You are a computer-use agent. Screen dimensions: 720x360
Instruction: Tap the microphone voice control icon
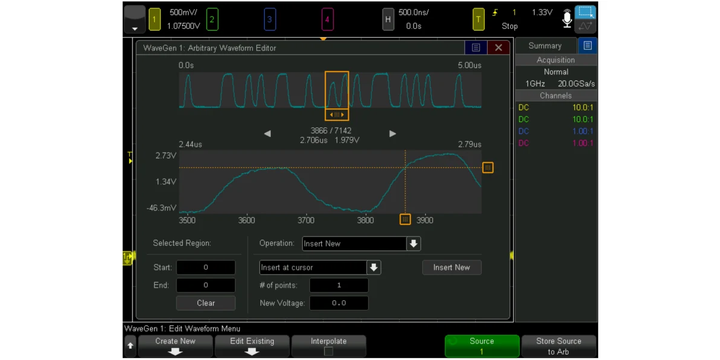point(568,19)
